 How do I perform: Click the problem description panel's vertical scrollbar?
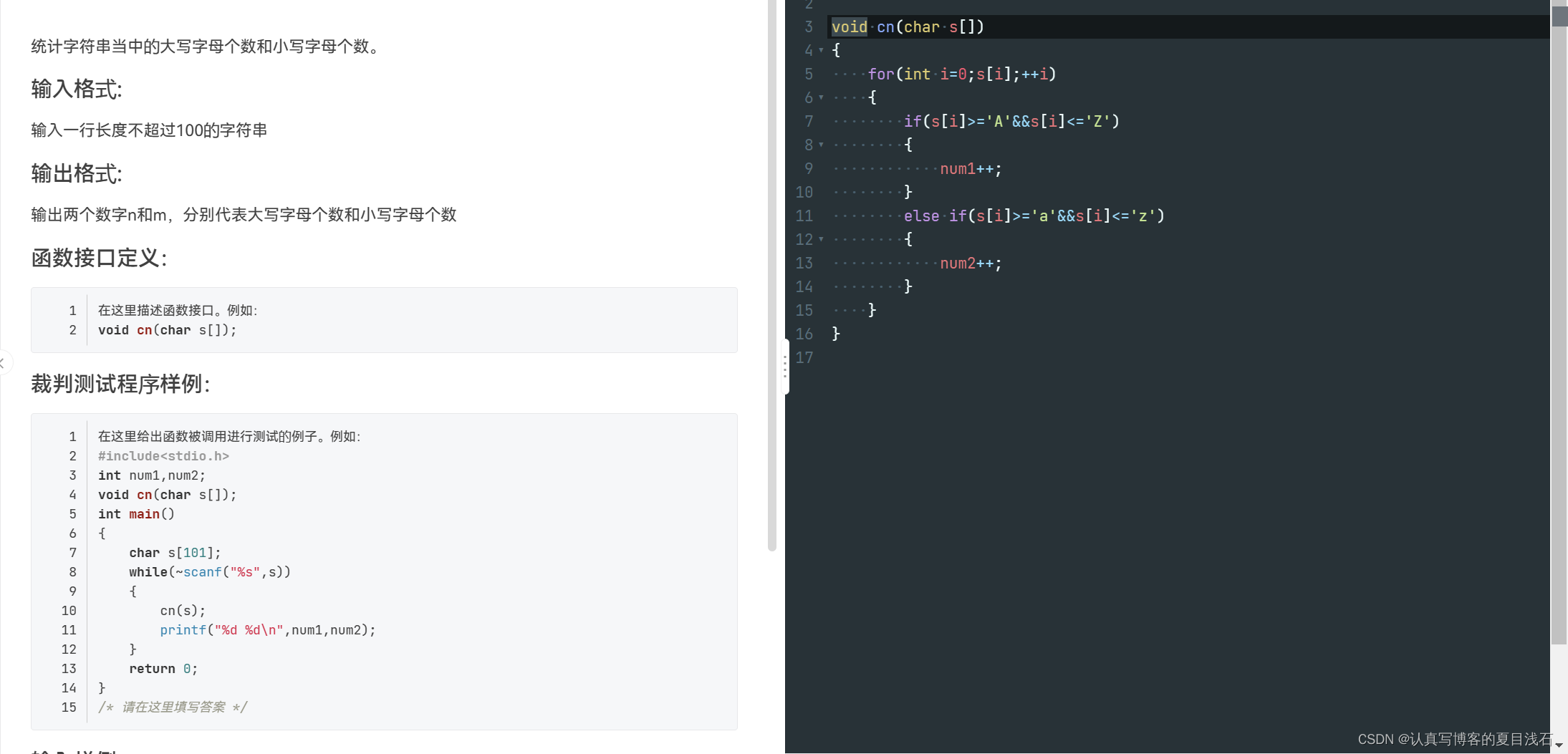771,276
